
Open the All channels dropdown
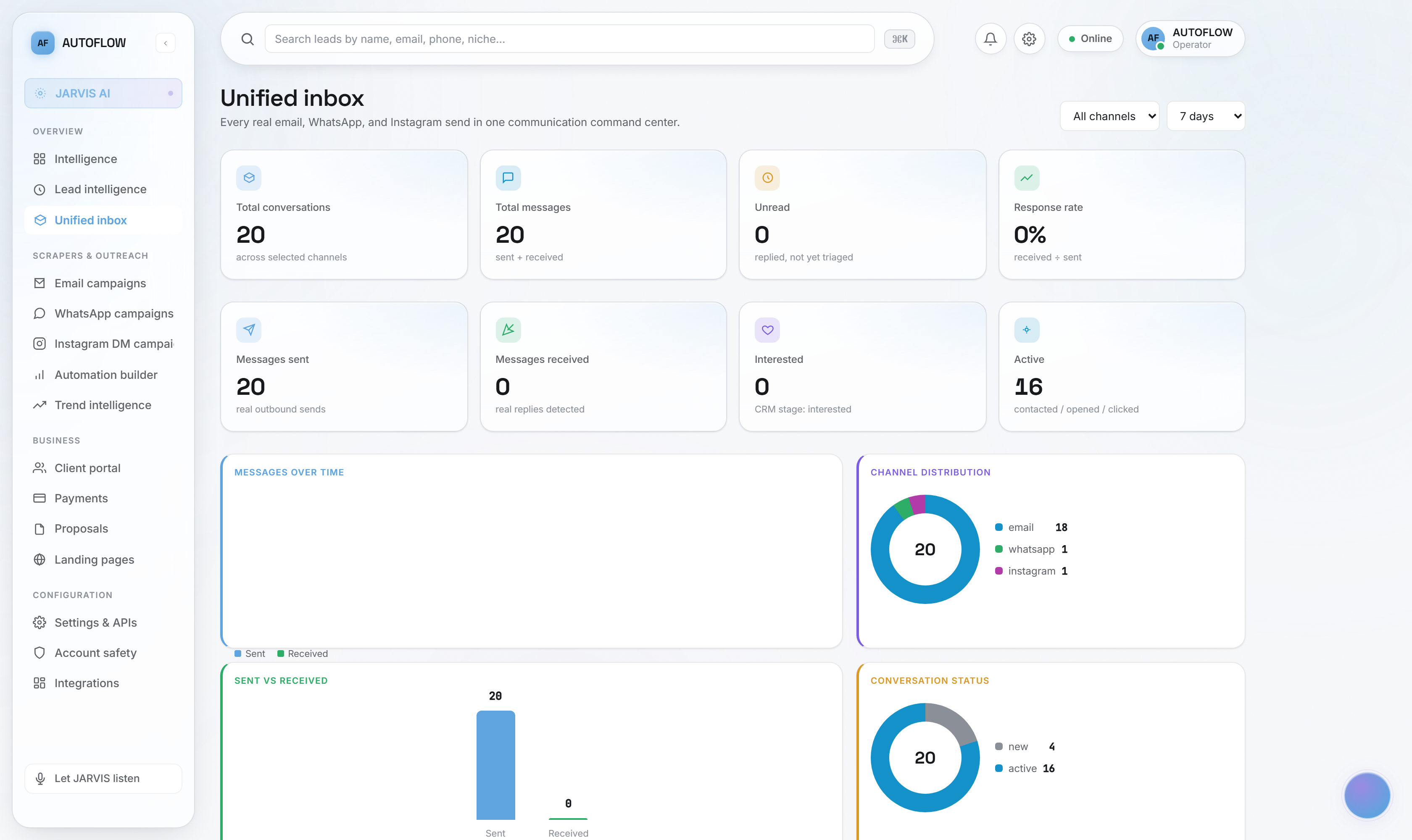(1109, 116)
